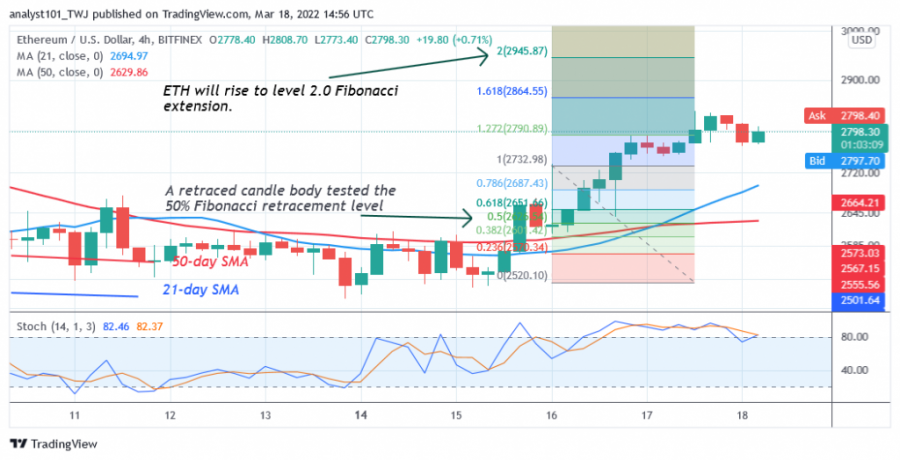Click the 'A retraced candle body tested' annotation
The image size is (900, 460).
click(x=280, y=198)
